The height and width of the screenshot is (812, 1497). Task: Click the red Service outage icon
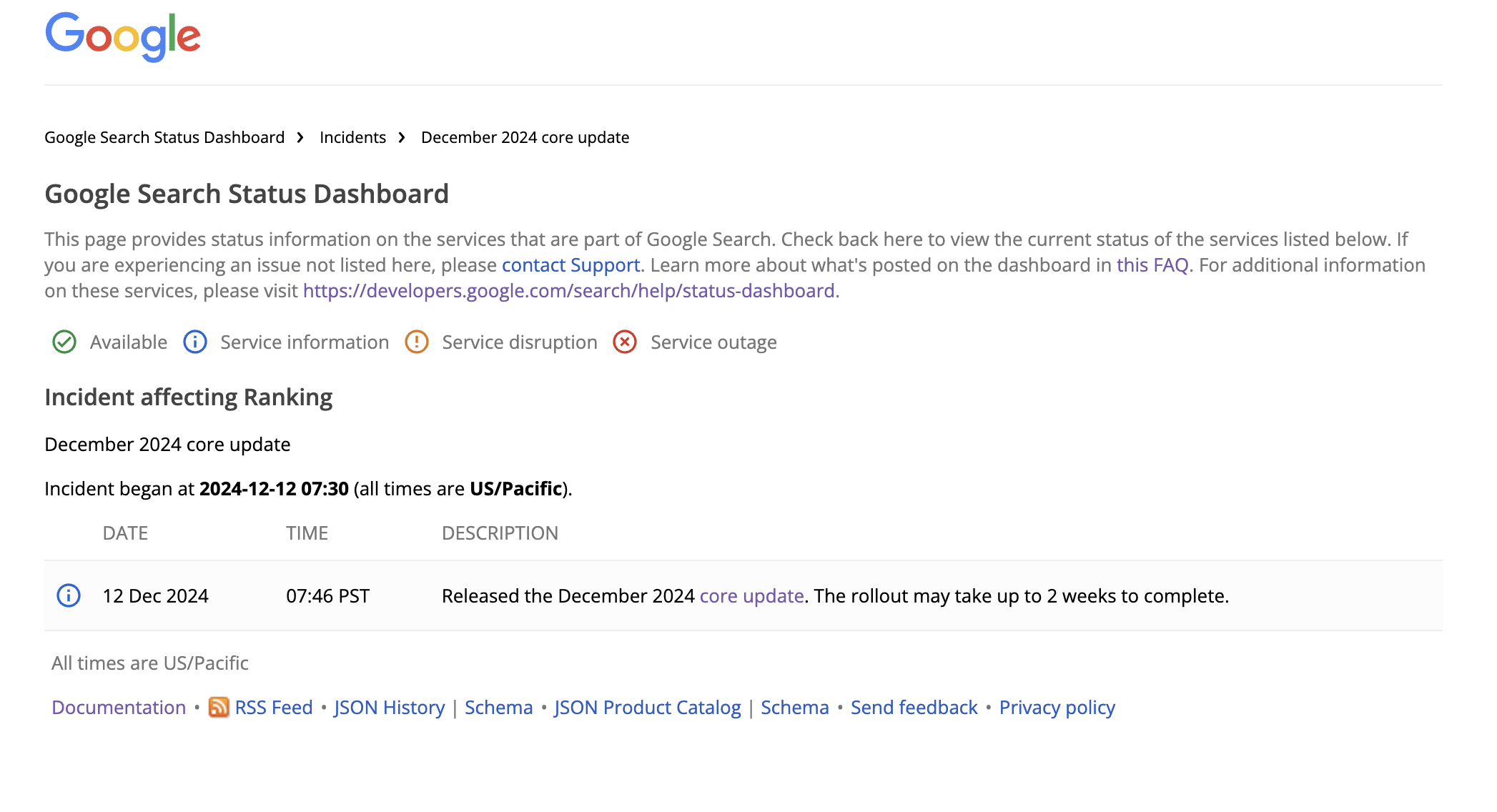(625, 342)
